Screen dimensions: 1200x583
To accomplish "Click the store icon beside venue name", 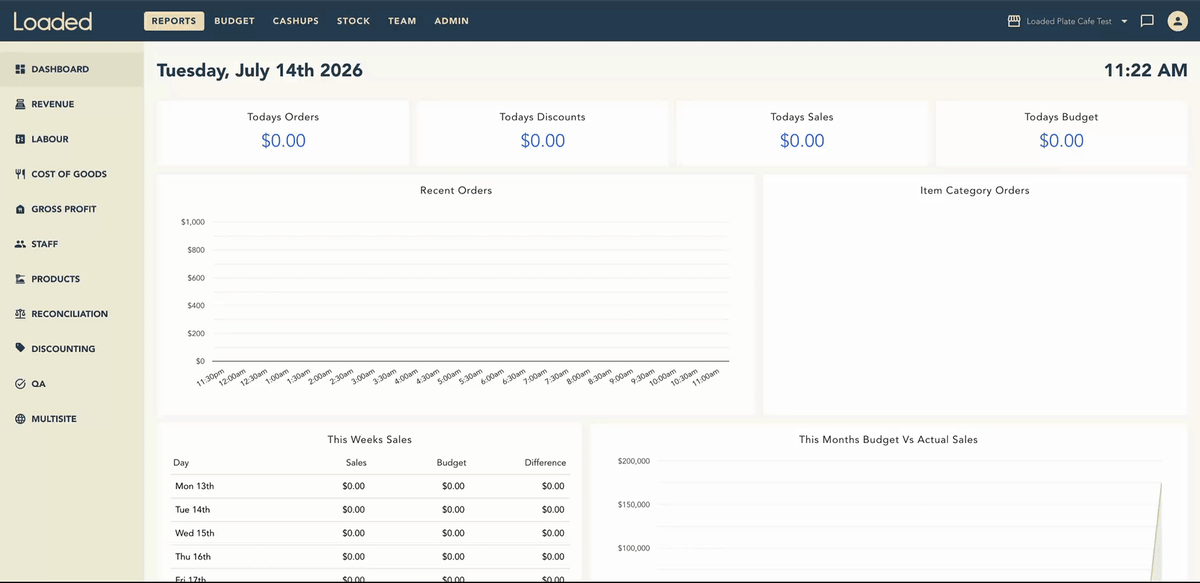I will click(1014, 21).
